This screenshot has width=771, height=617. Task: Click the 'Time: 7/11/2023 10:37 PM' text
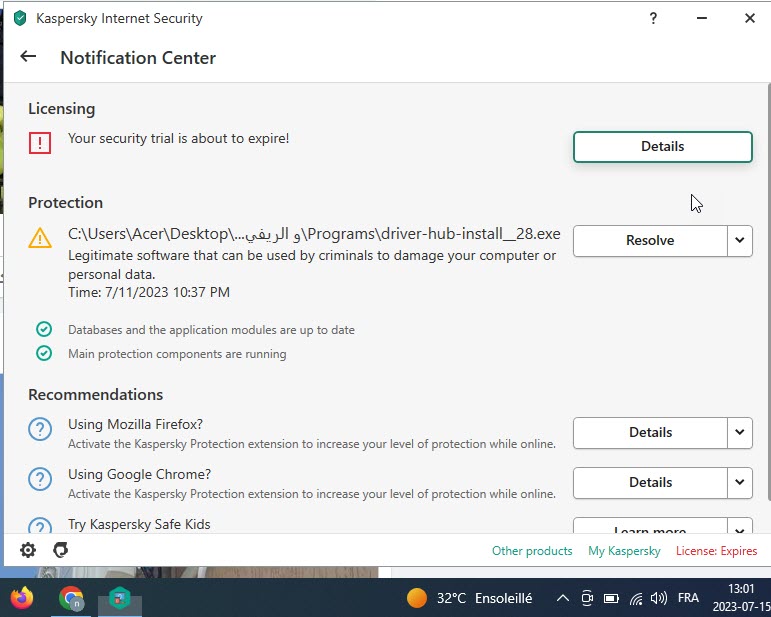149,293
